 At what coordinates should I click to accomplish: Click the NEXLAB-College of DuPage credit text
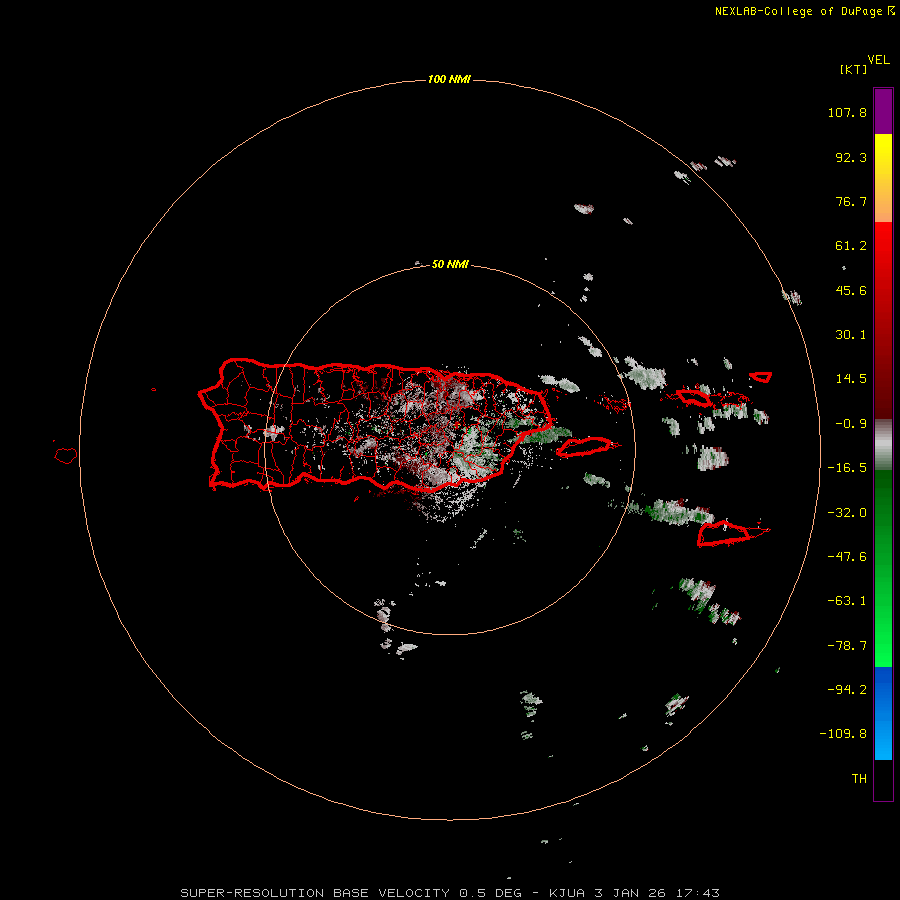pos(804,11)
